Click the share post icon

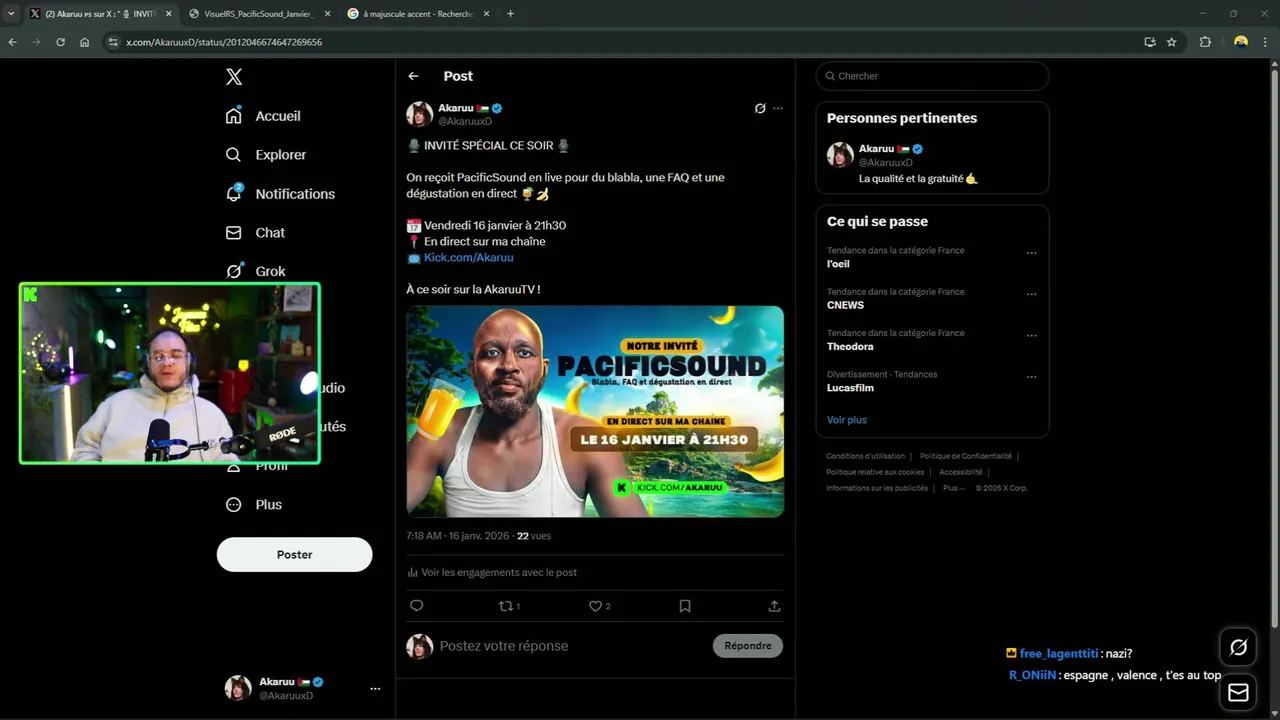coord(774,606)
